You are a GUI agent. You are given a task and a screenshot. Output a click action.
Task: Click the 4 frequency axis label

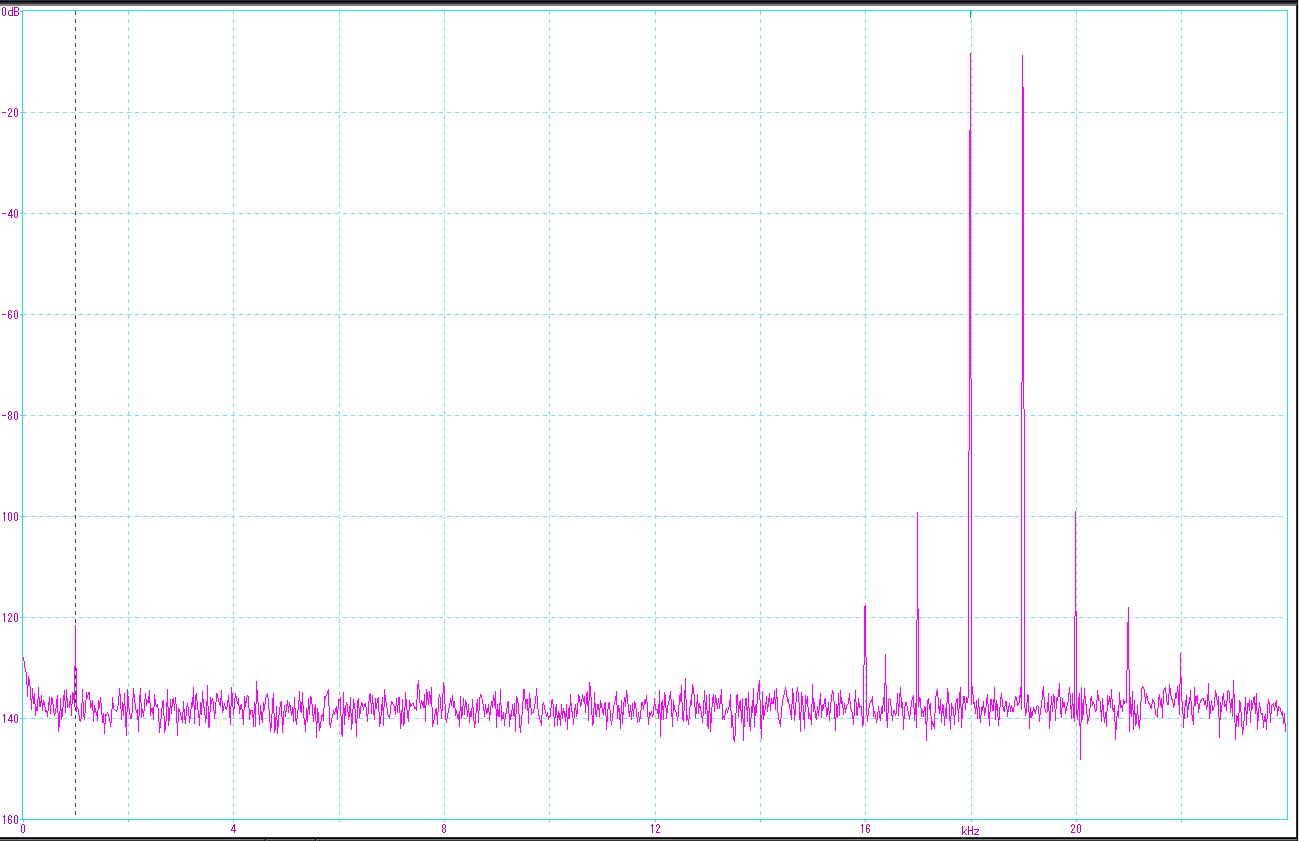coord(233,829)
